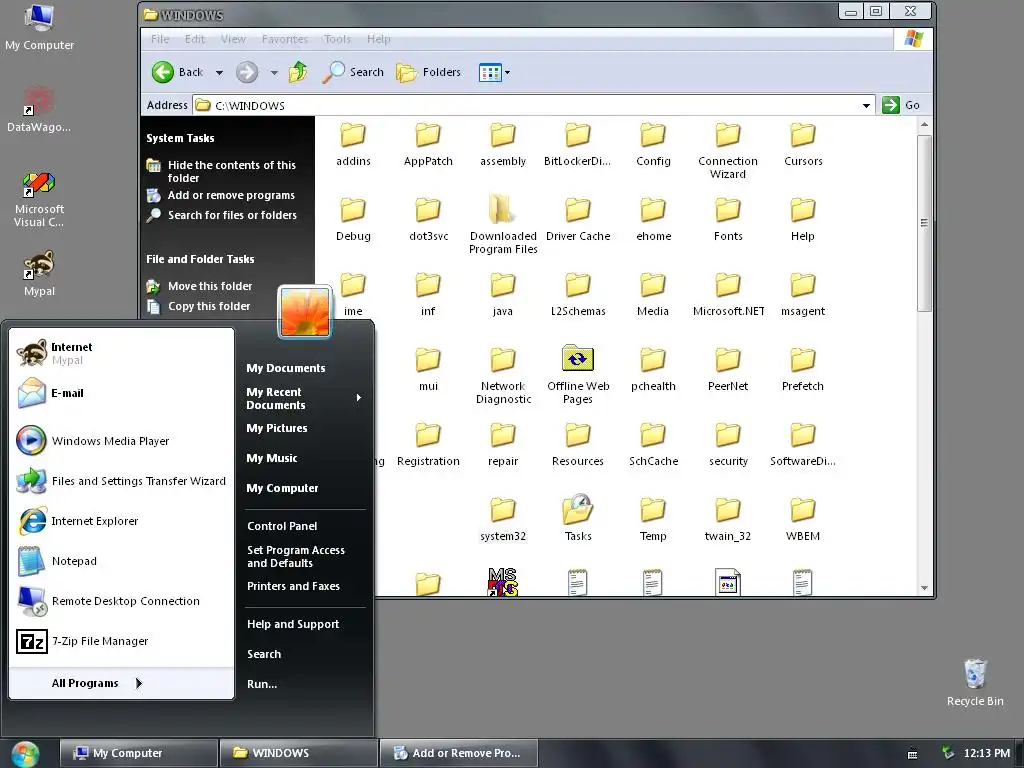This screenshot has height=768, width=1024.
Task: Launch Windows Media Player from Start menu
Action: pos(122,441)
